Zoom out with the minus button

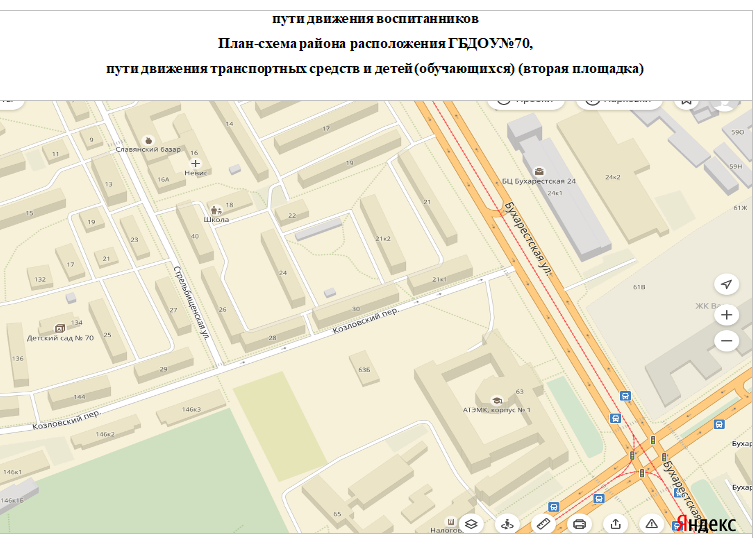point(726,341)
